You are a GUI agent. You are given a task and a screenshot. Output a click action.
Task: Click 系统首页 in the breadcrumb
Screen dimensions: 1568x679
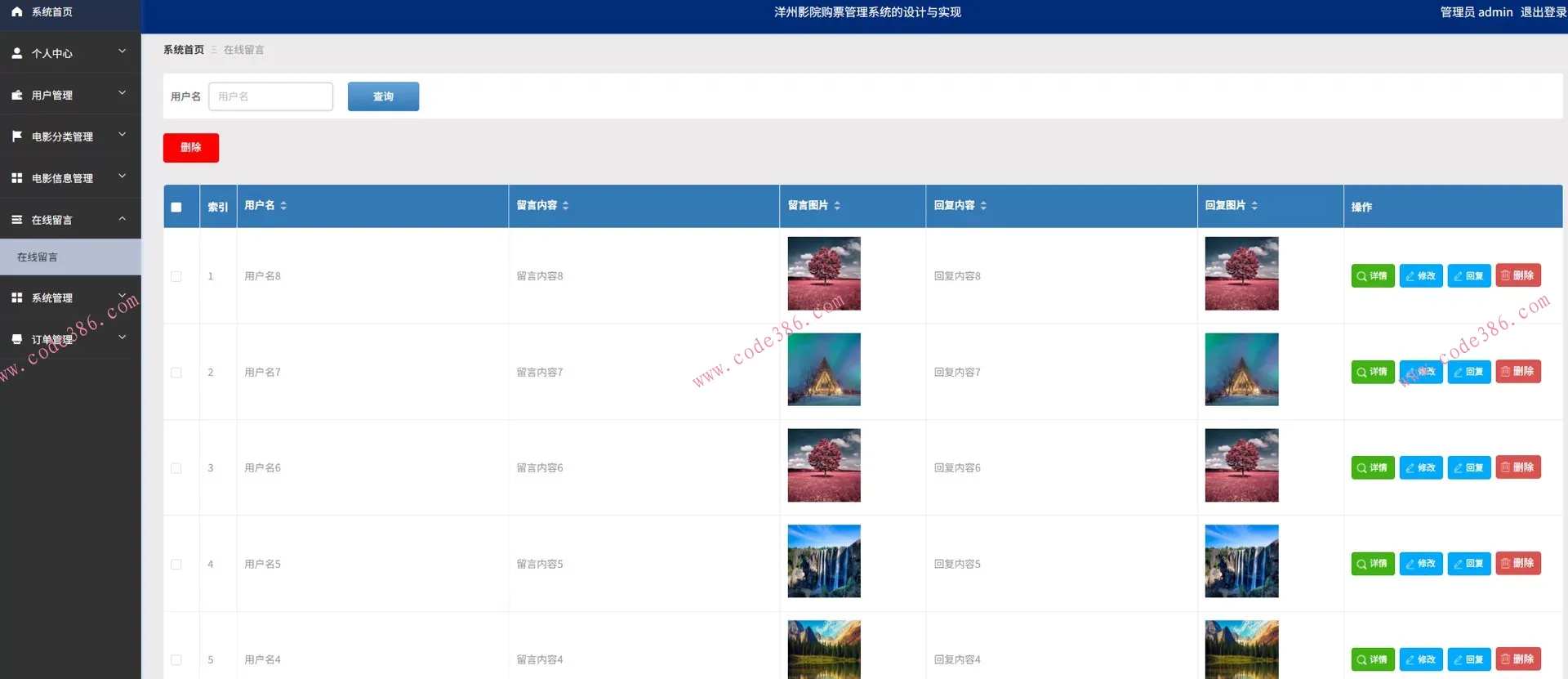[x=184, y=50]
